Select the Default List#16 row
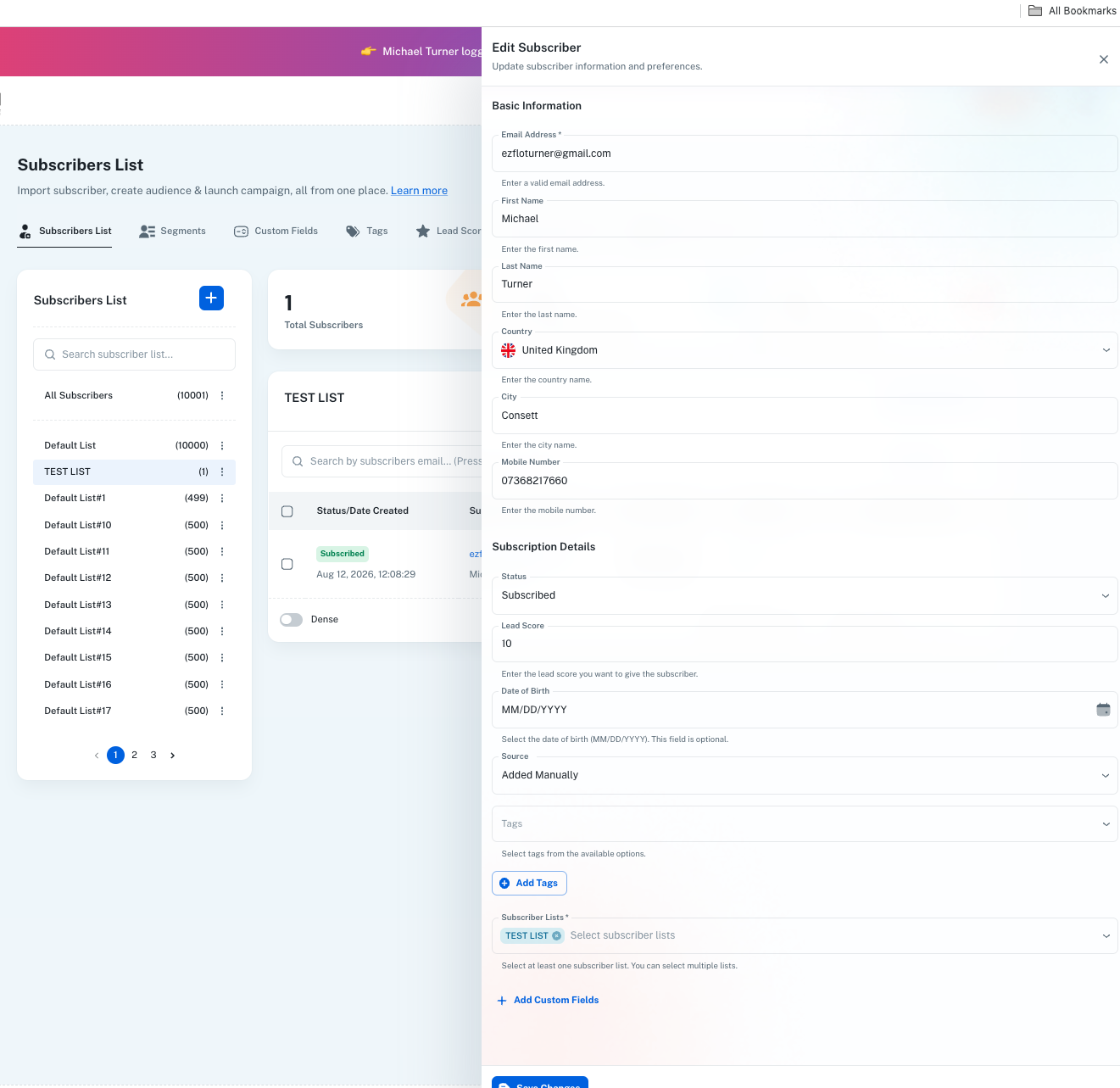 (134, 684)
